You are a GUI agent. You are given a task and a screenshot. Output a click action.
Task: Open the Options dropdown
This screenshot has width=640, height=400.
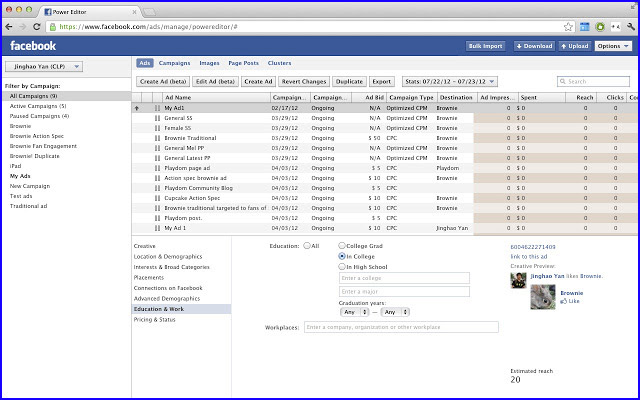[x=613, y=46]
